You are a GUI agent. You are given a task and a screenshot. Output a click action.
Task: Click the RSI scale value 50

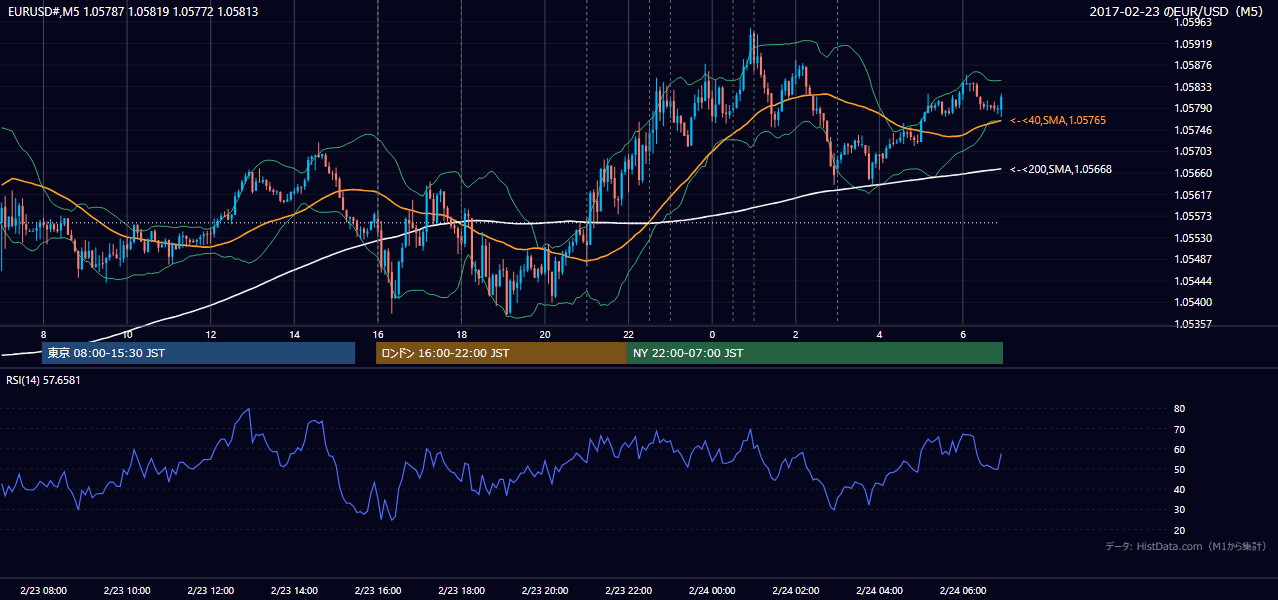coord(1180,470)
